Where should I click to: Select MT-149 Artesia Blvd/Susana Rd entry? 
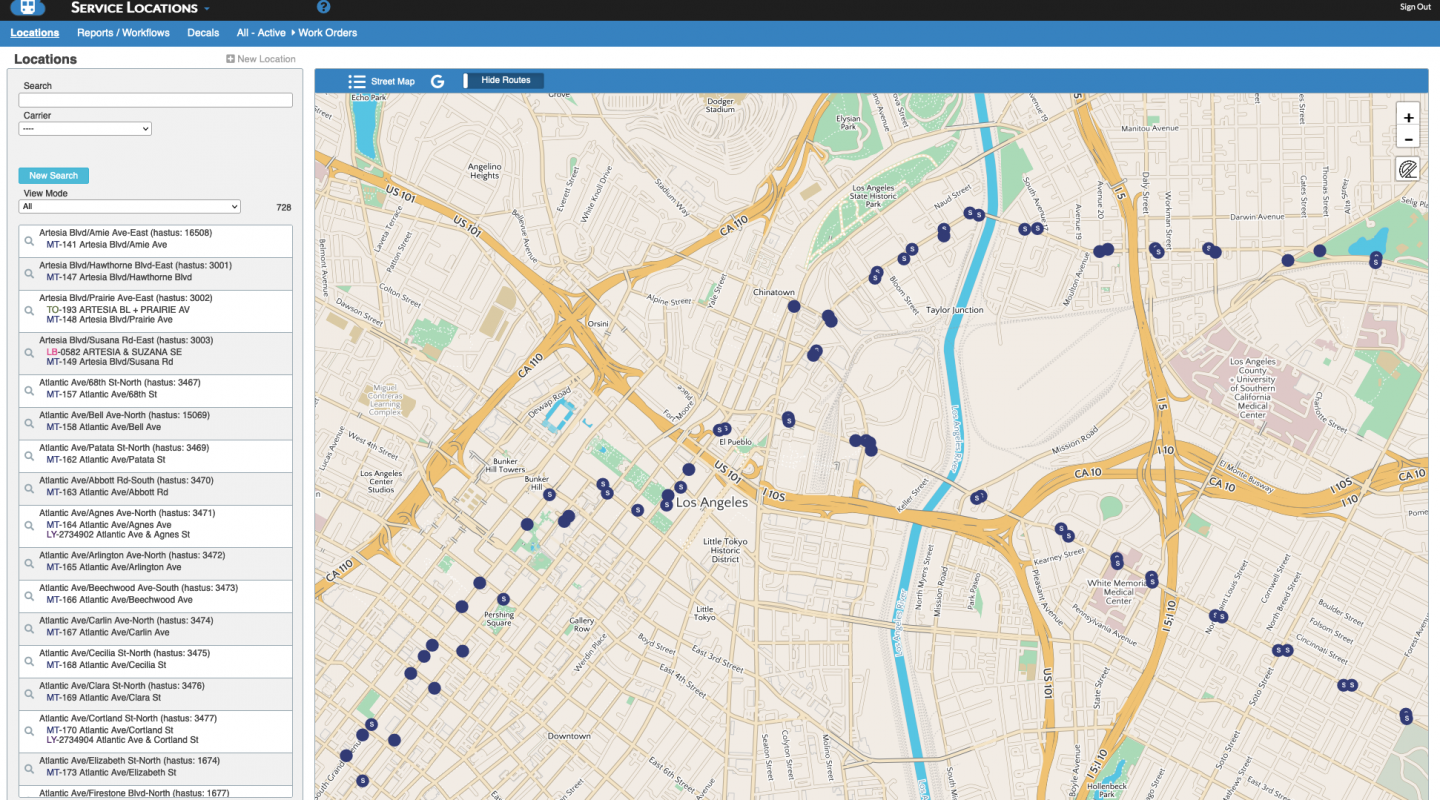tap(109, 362)
